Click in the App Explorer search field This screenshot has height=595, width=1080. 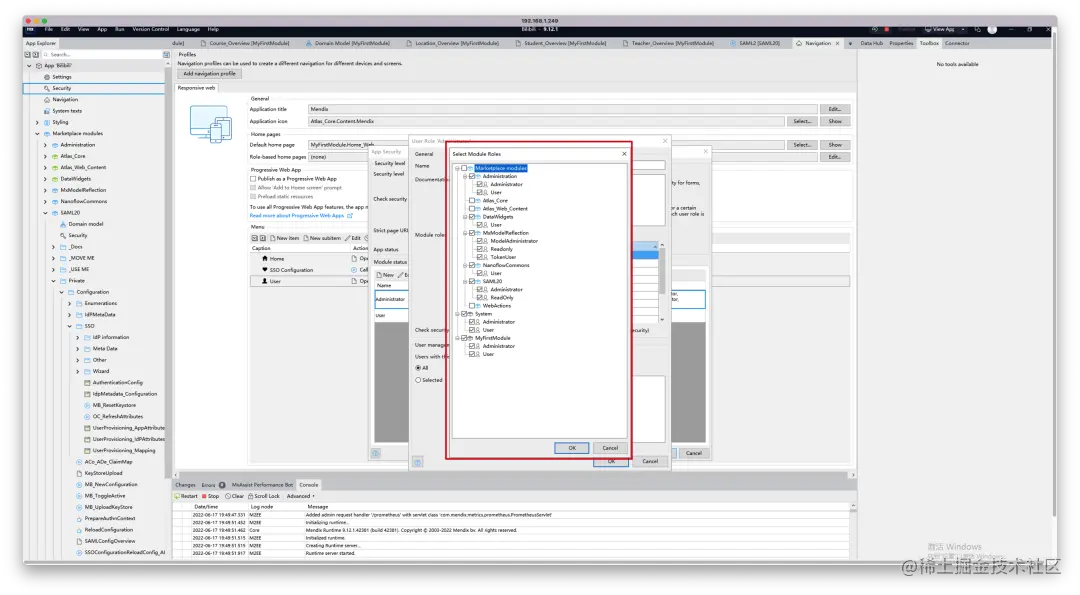pos(103,54)
